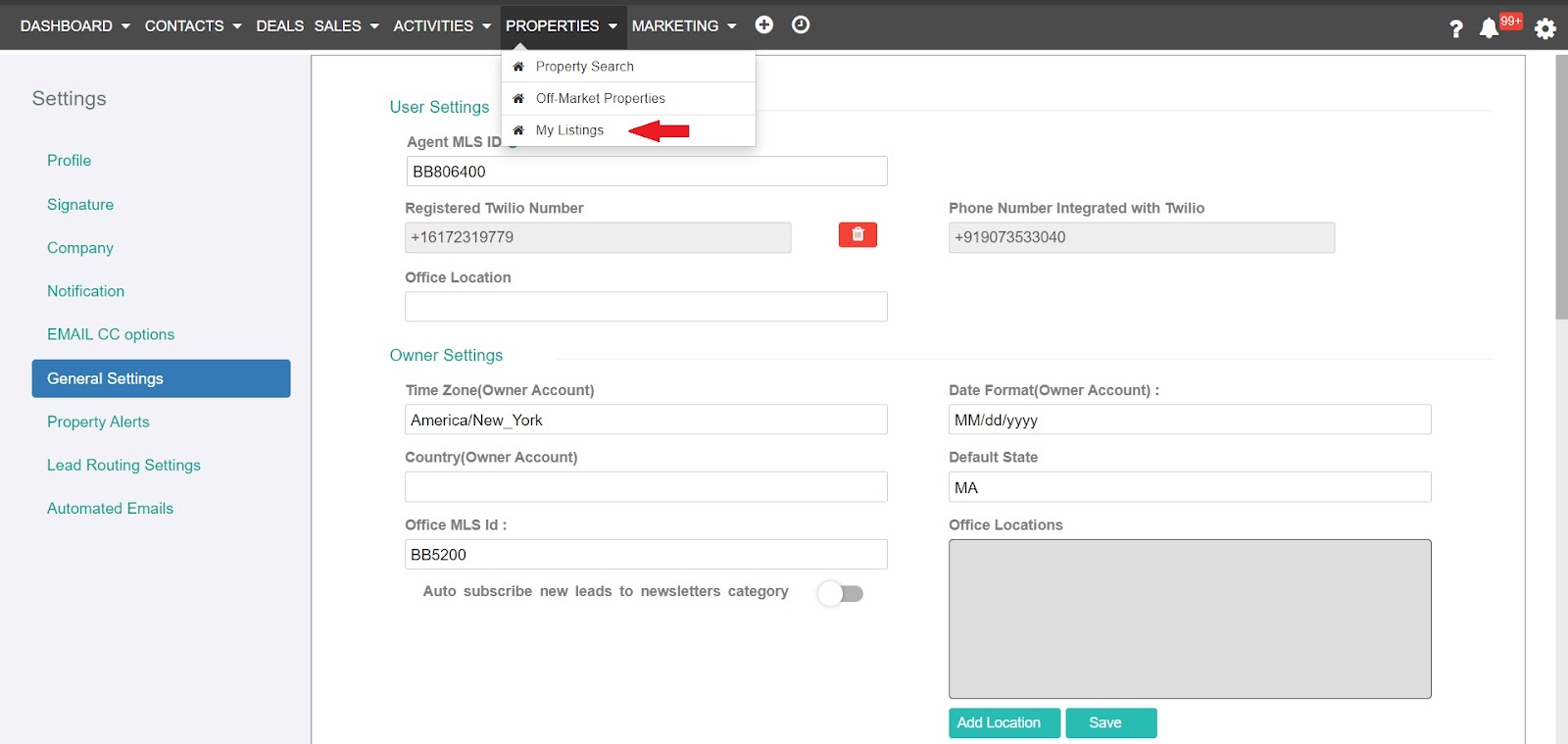Click the plus circle quick-add icon
This screenshot has width=1568, height=744.
764,25
